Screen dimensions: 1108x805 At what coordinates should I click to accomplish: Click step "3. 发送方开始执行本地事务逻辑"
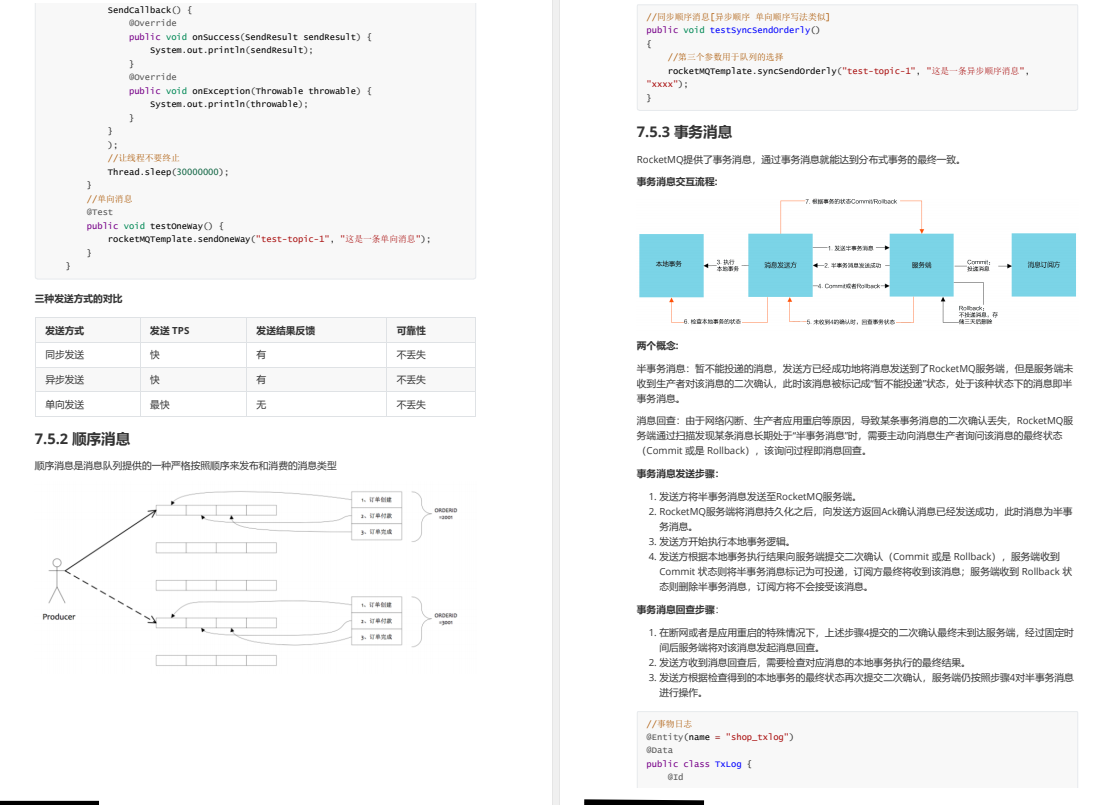click(719, 542)
